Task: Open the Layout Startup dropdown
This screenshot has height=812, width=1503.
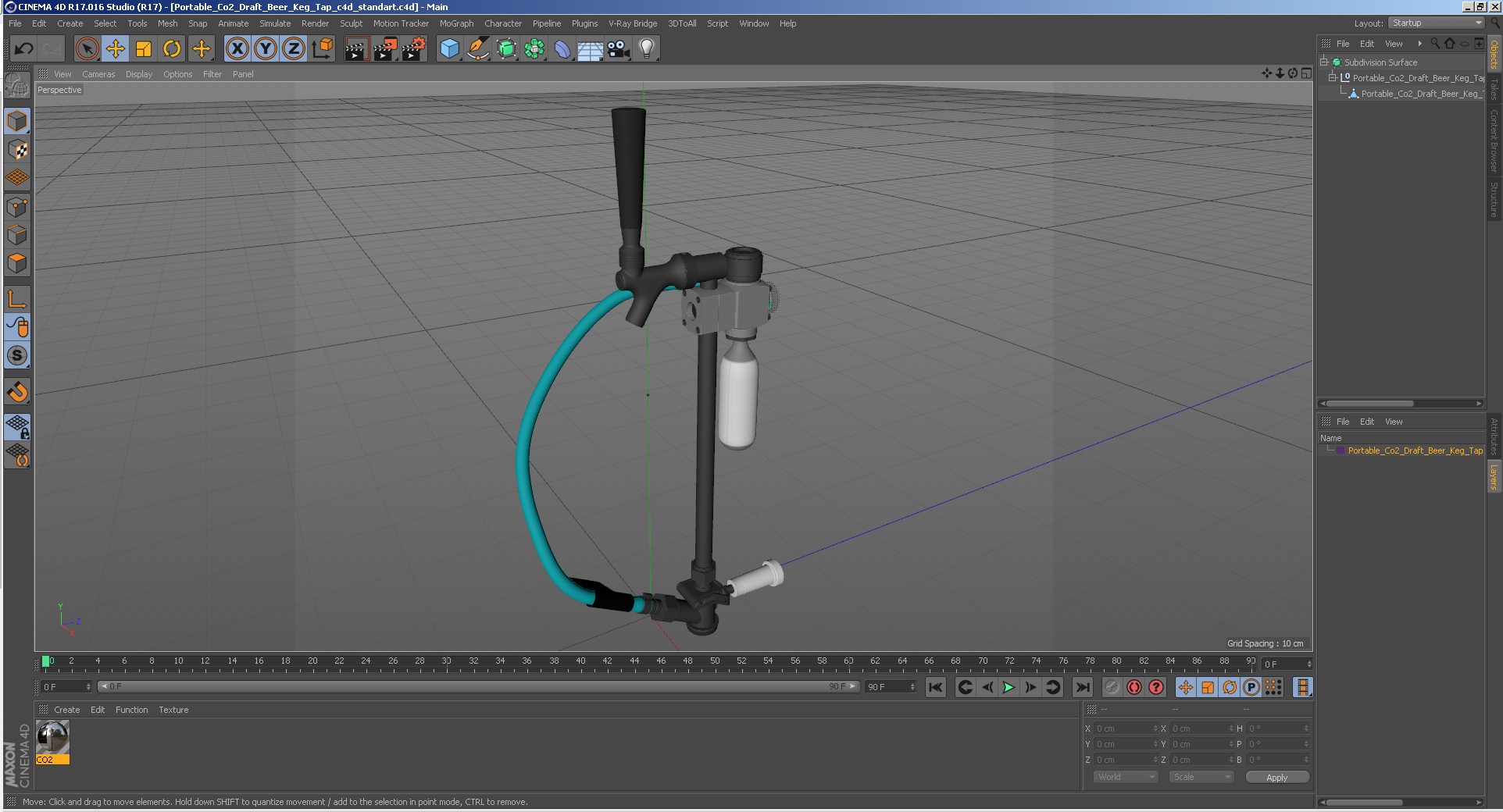Action: point(1436,23)
